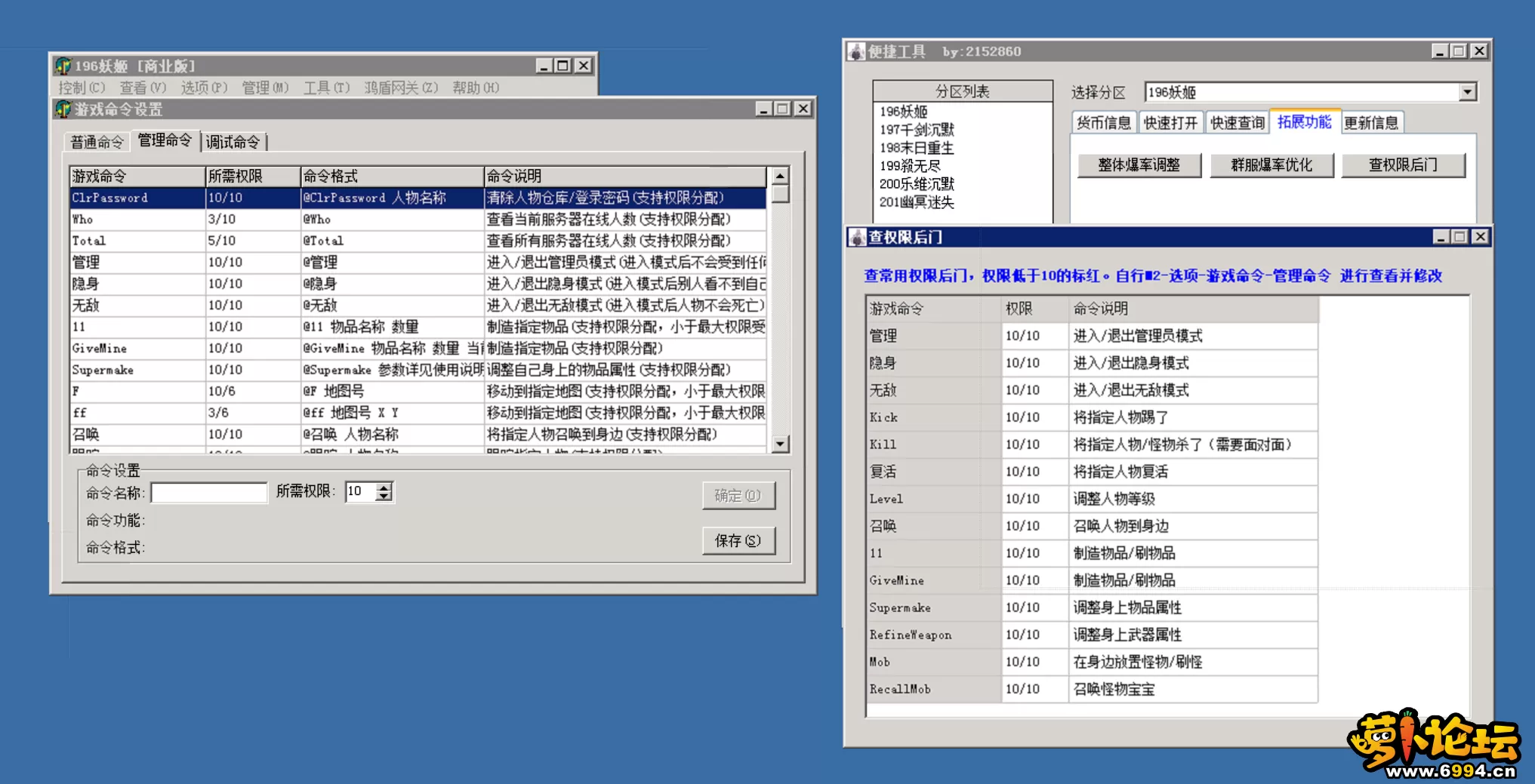Image resolution: width=1535 pixels, height=784 pixels.
Task: Click the 命令说明 column header in settings
Action: click(625, 177)
